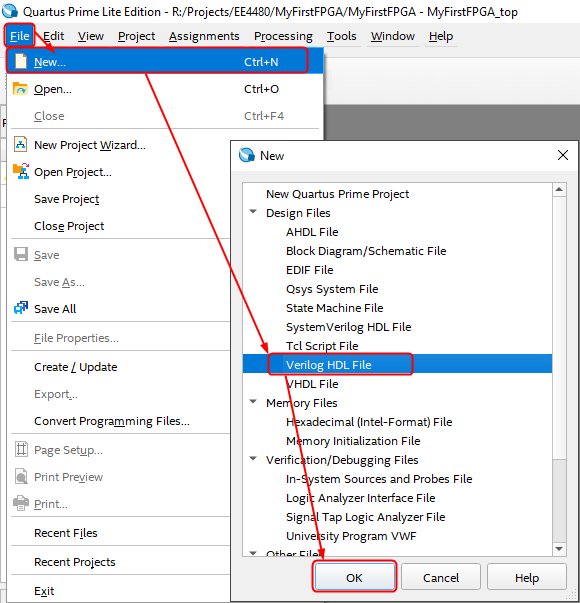
Task: Open the Window menu
Action: [x=393, y=36]
